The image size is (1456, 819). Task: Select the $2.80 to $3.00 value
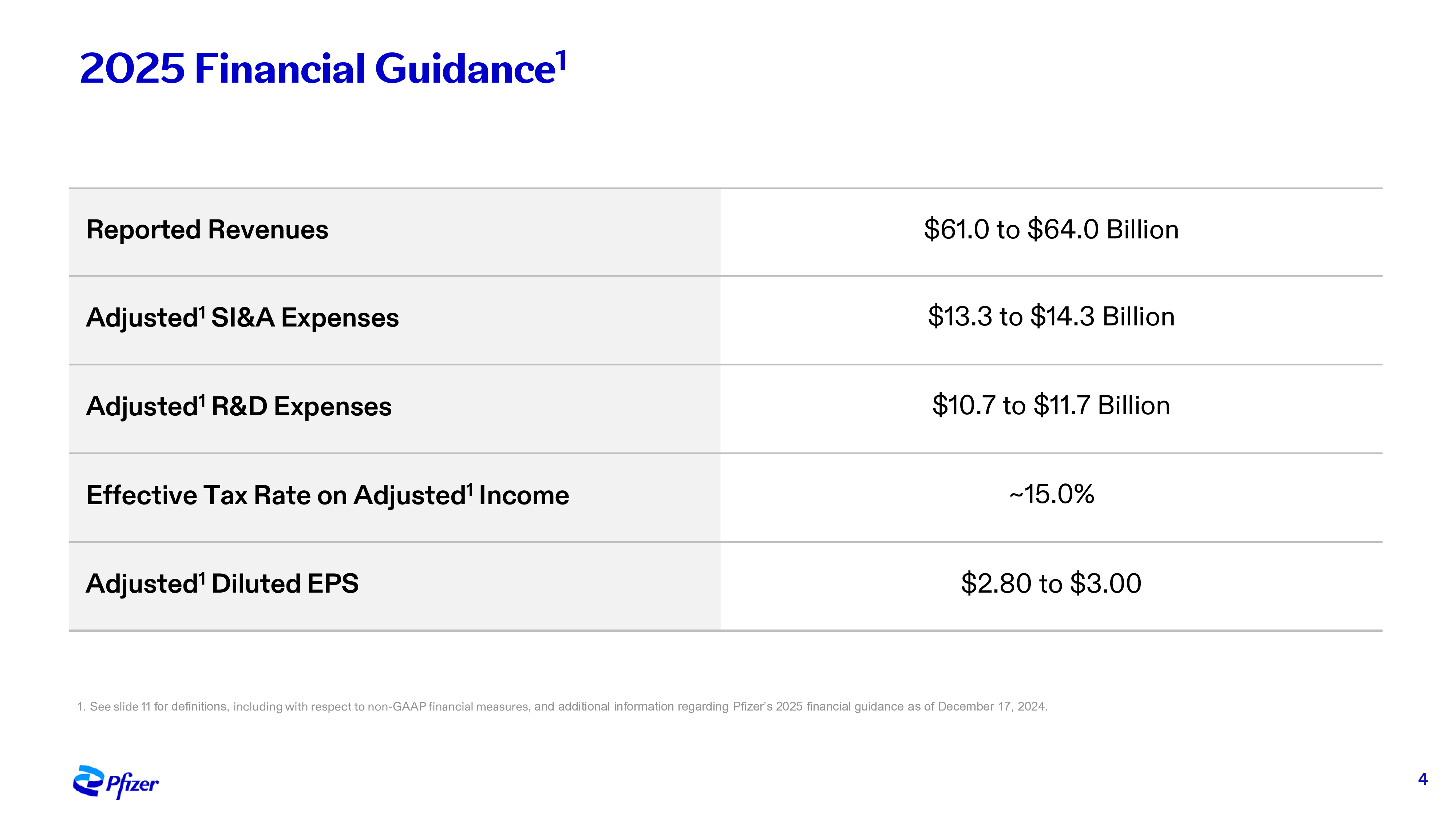click(1051, 583)
